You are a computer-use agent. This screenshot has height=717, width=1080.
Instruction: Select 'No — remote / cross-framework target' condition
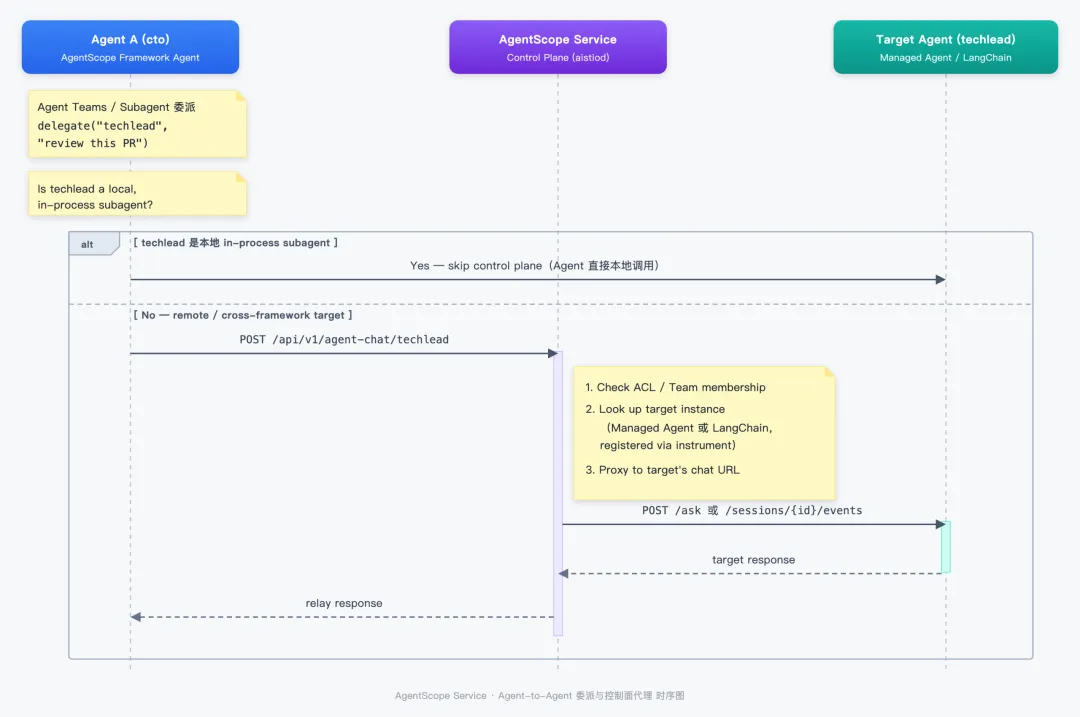click(x=242, y=315)
